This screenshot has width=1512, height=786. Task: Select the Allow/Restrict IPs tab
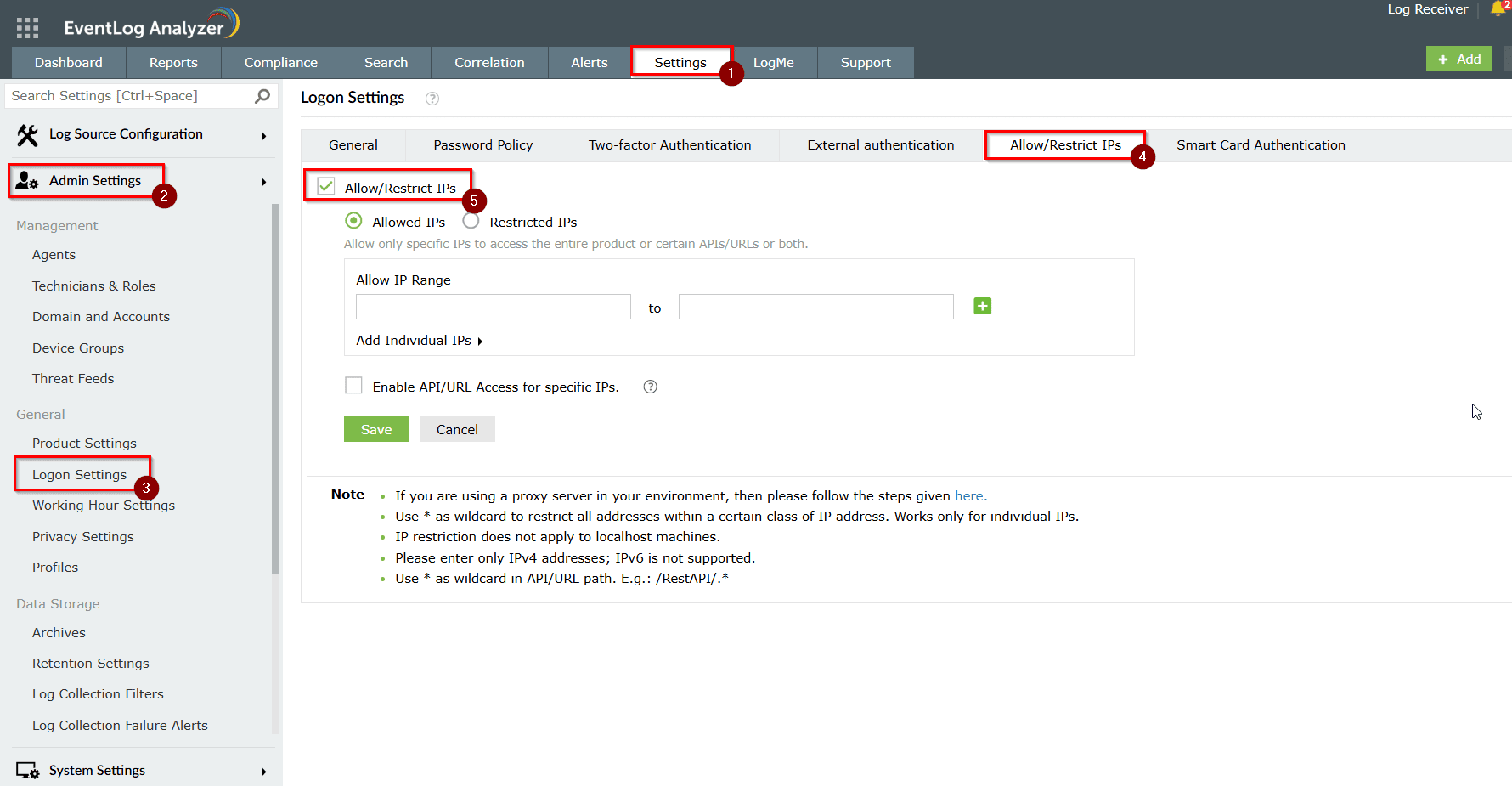click(1065, 145)
